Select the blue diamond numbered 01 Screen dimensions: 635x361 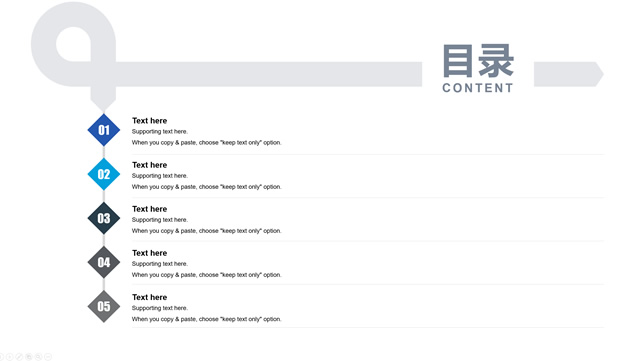coord(104,130)
